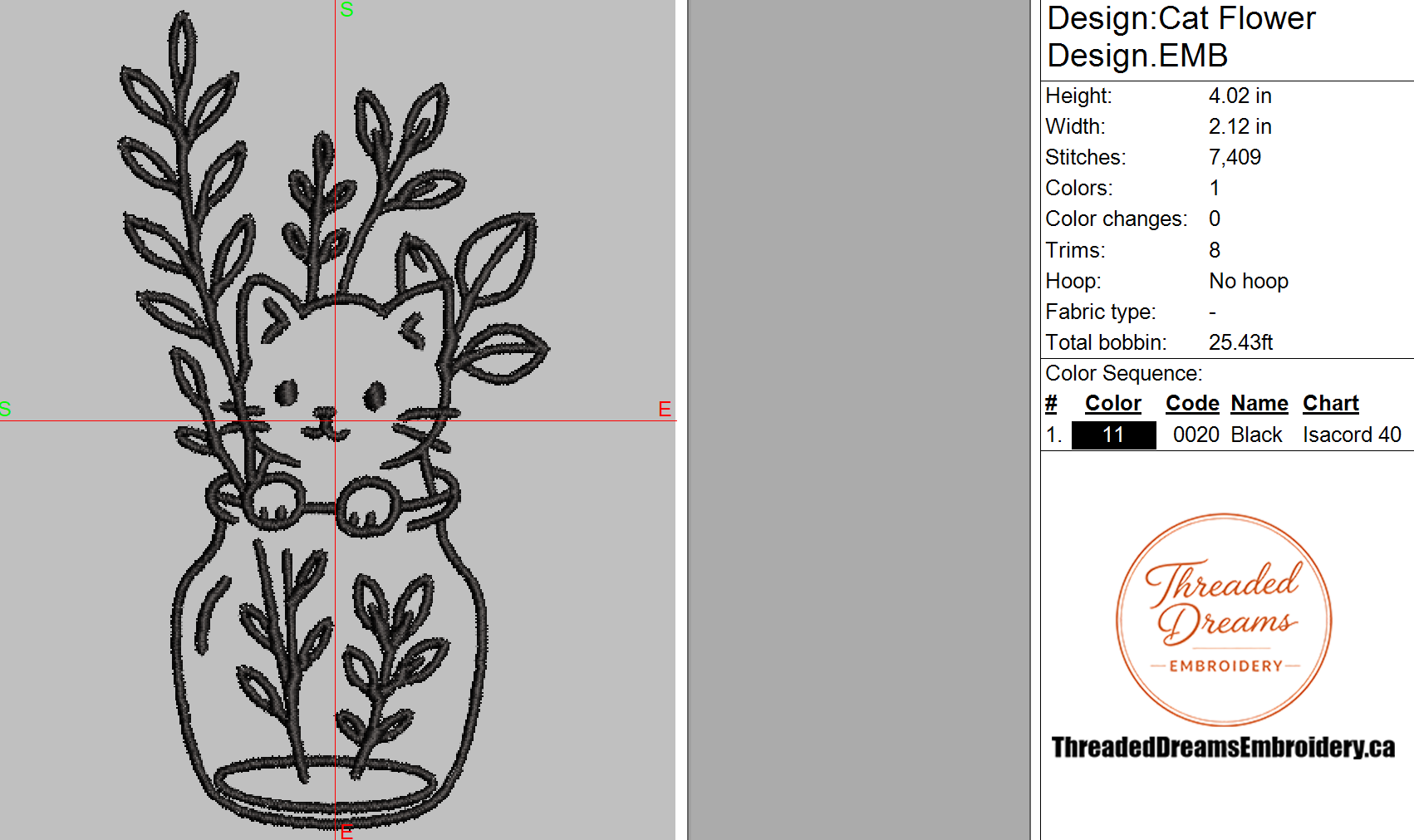Click the black color swatch numbered 11

point(1113,435)
